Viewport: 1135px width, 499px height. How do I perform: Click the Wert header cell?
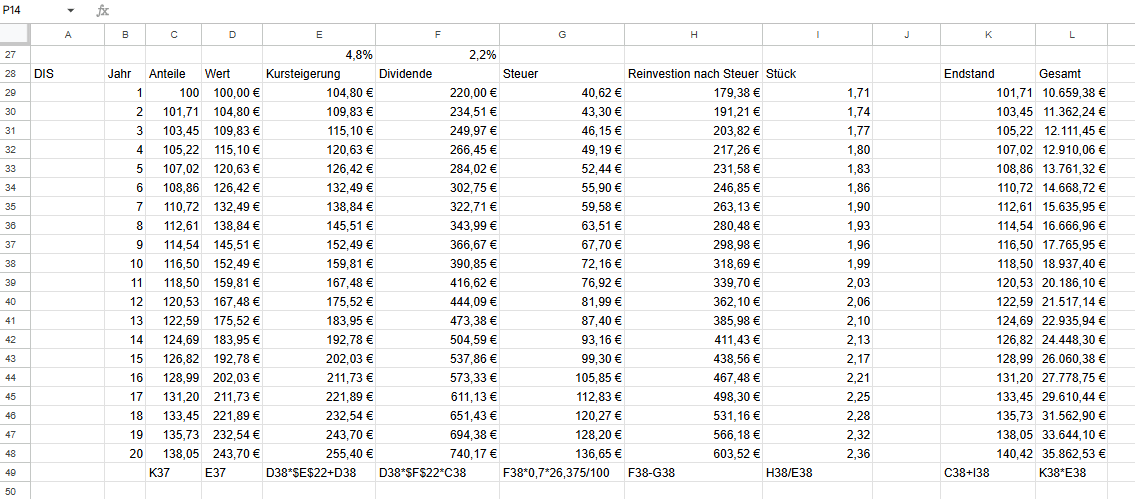pos(232,74)
